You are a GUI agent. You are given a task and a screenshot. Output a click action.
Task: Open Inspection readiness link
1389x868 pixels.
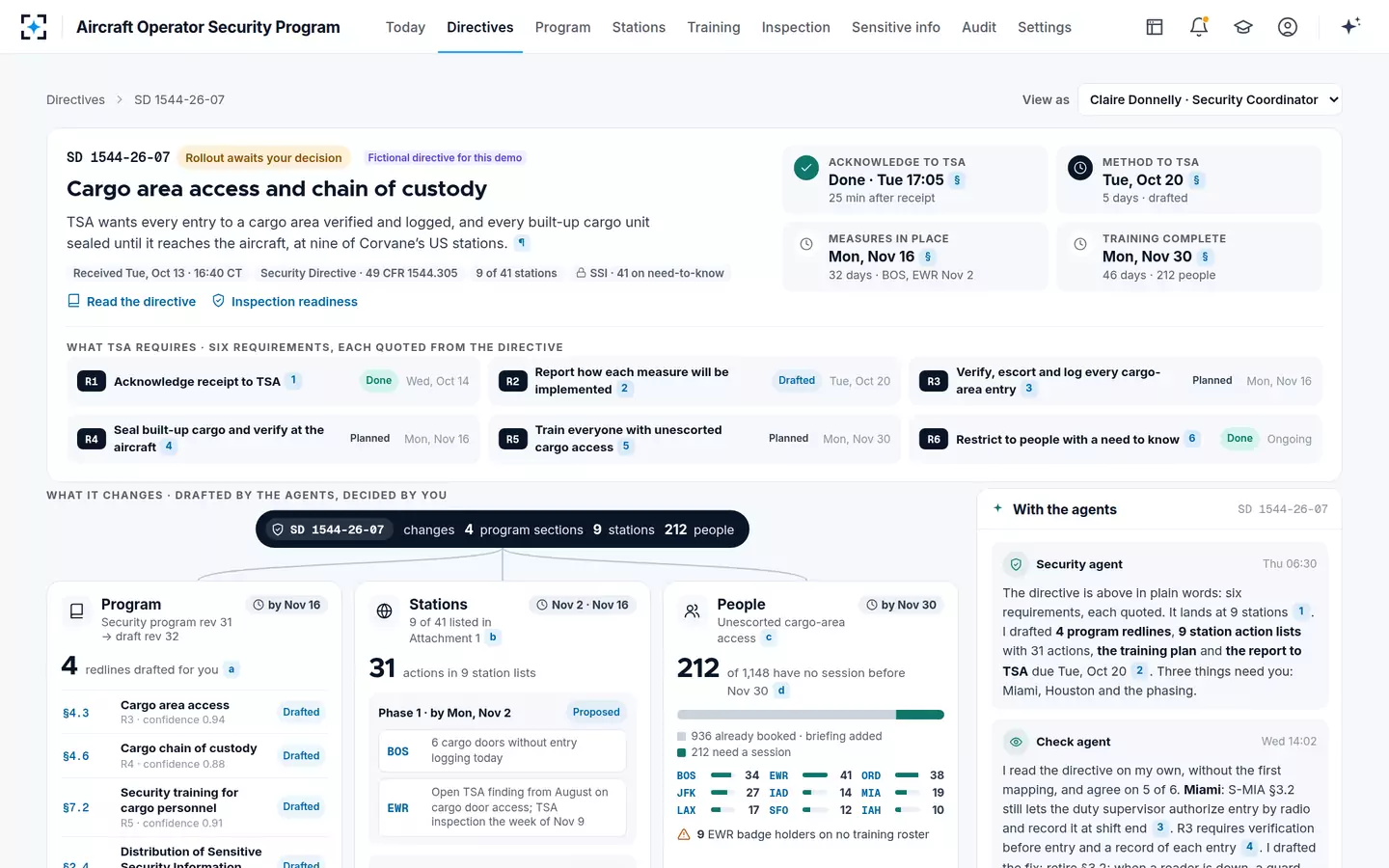pyautogui.click(x=285, y=302)
